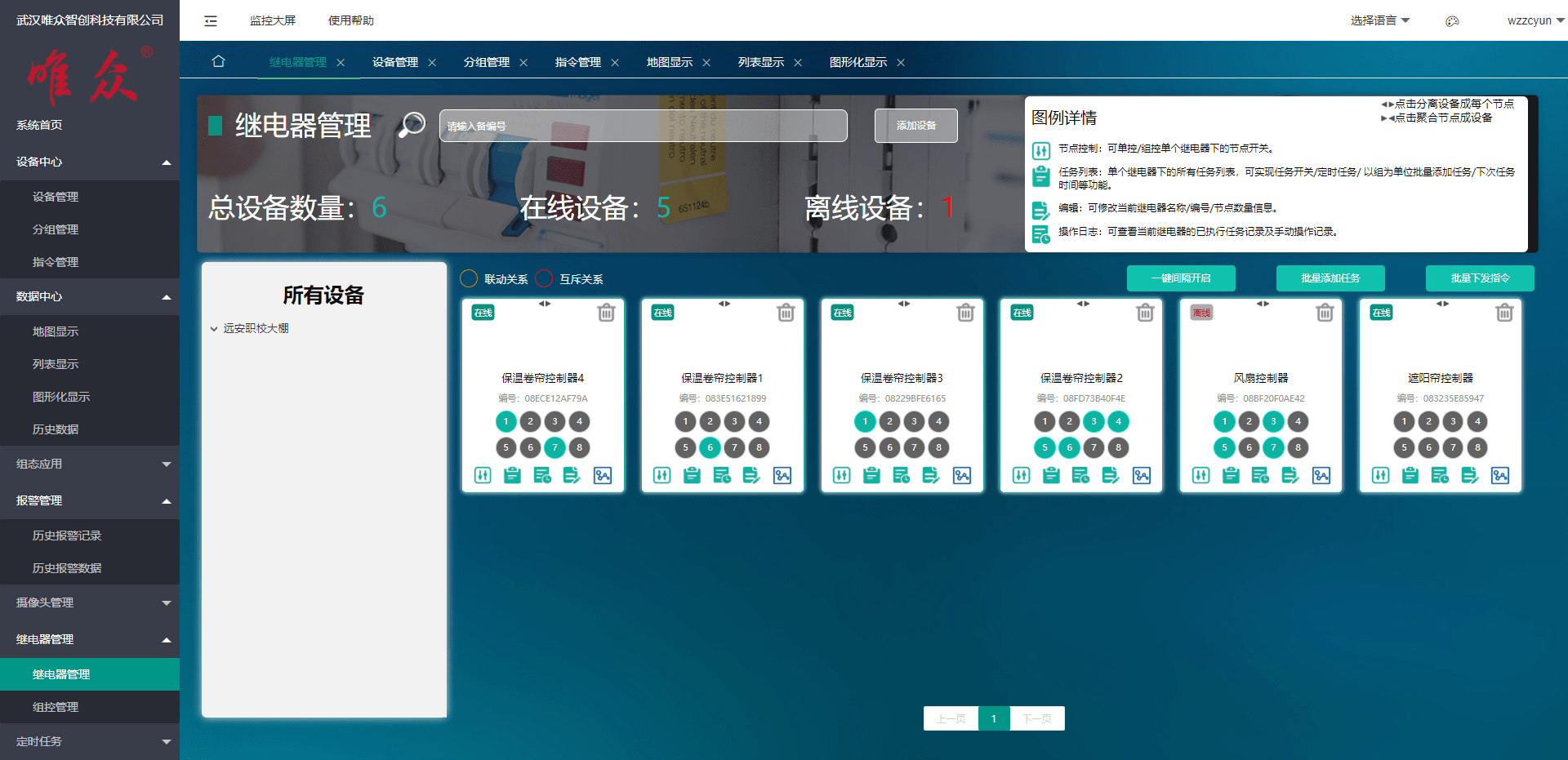The width and height of the screenshot is (1568, 760).
Task: Toggle node 7 on 保温卷帘控制器4
Action: pos(555,447)
